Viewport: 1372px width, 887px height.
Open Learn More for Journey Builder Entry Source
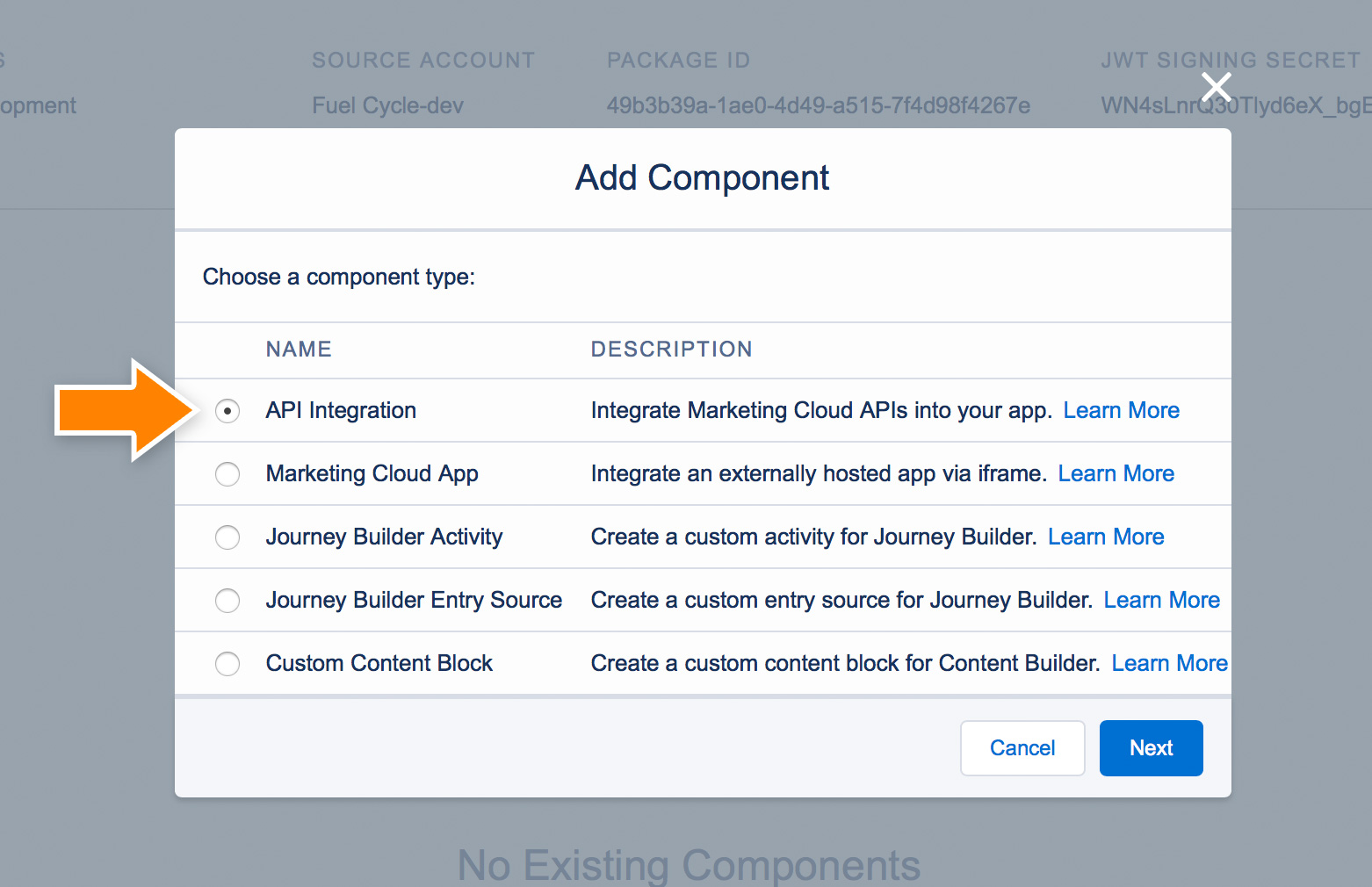pos(1162,600)
